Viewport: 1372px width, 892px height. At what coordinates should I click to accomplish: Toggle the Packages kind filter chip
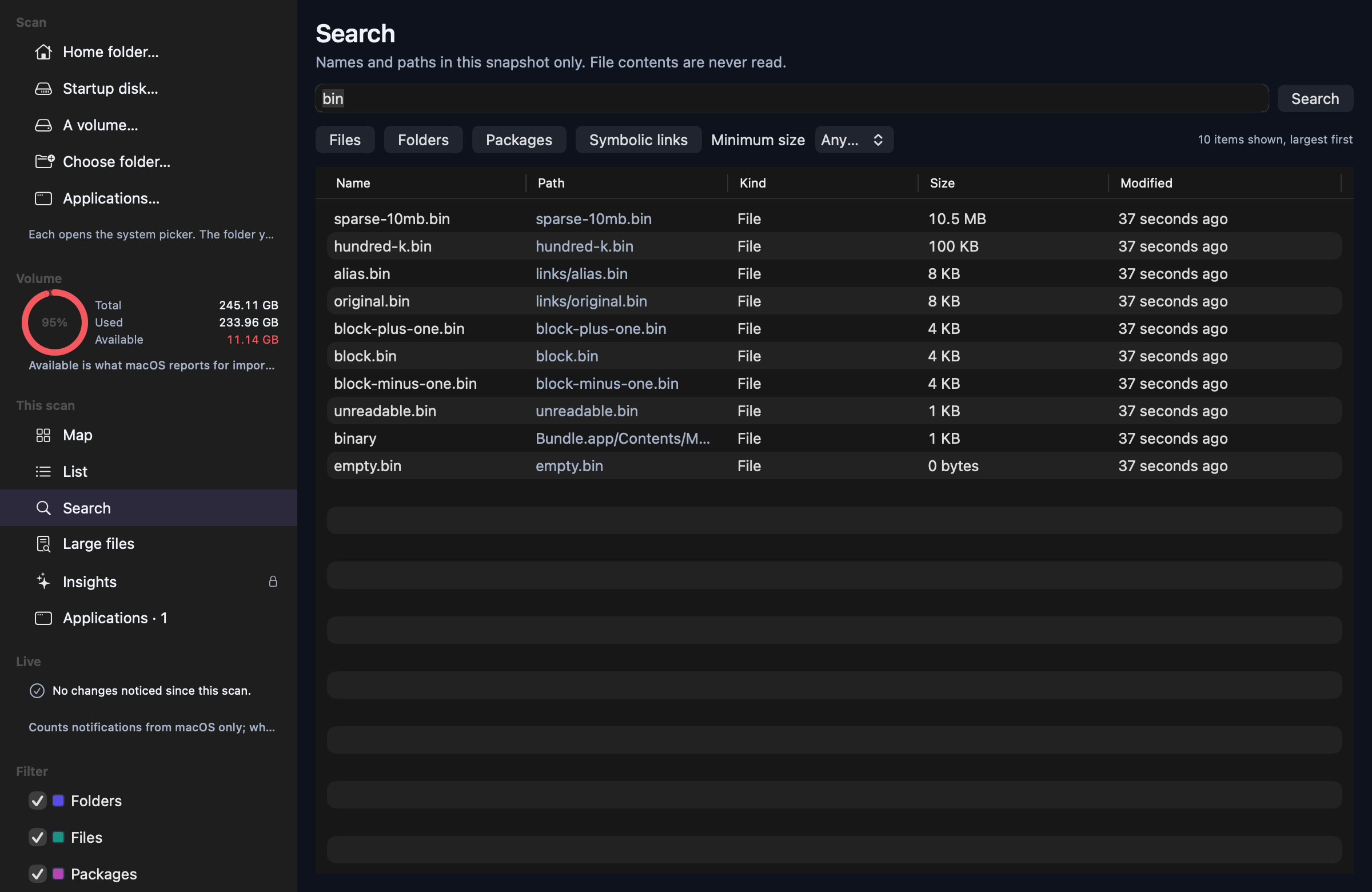[519, 140]
